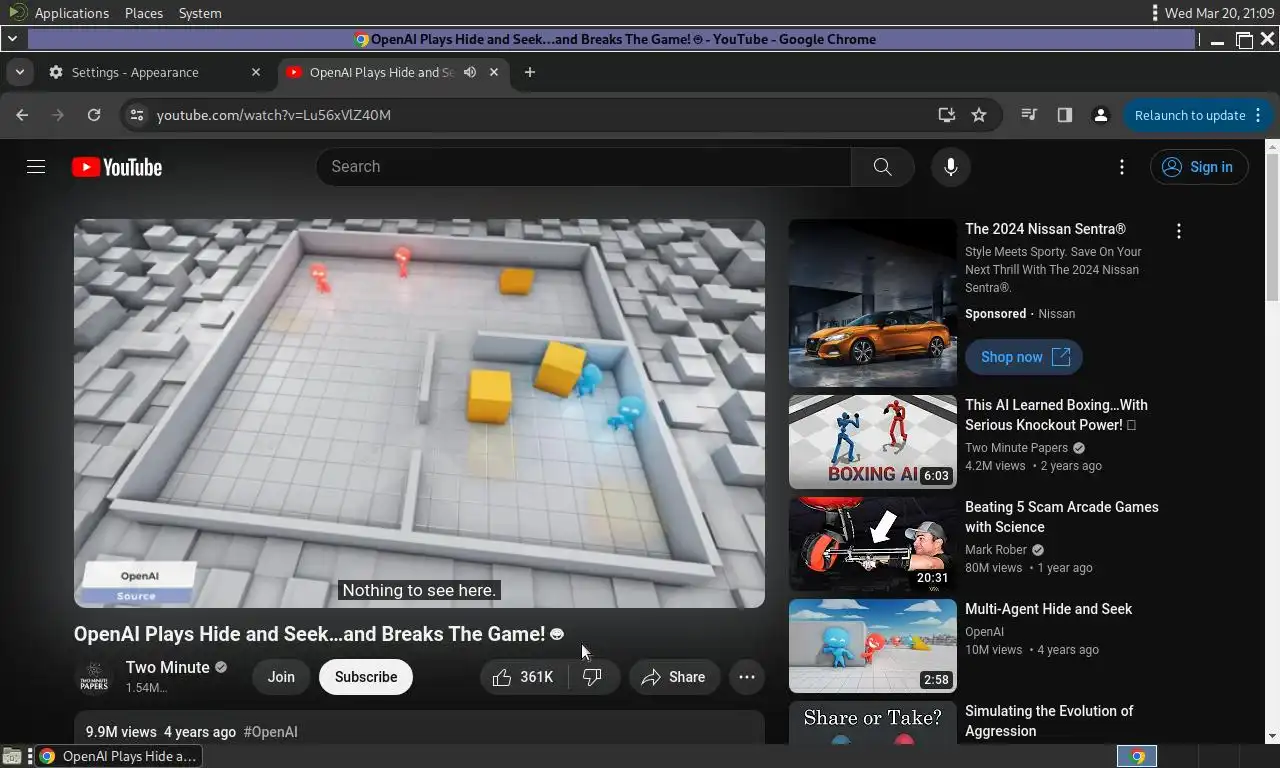
Task: Open Nissan Sentra ad thumbnail
Action: 872,303
